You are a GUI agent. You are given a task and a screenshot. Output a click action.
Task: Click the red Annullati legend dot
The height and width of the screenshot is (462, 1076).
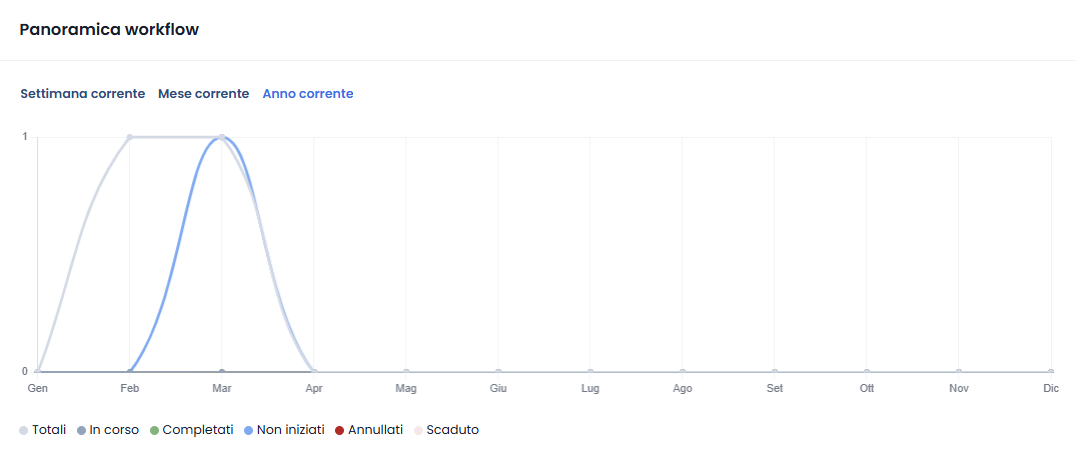tap(339, 430)
